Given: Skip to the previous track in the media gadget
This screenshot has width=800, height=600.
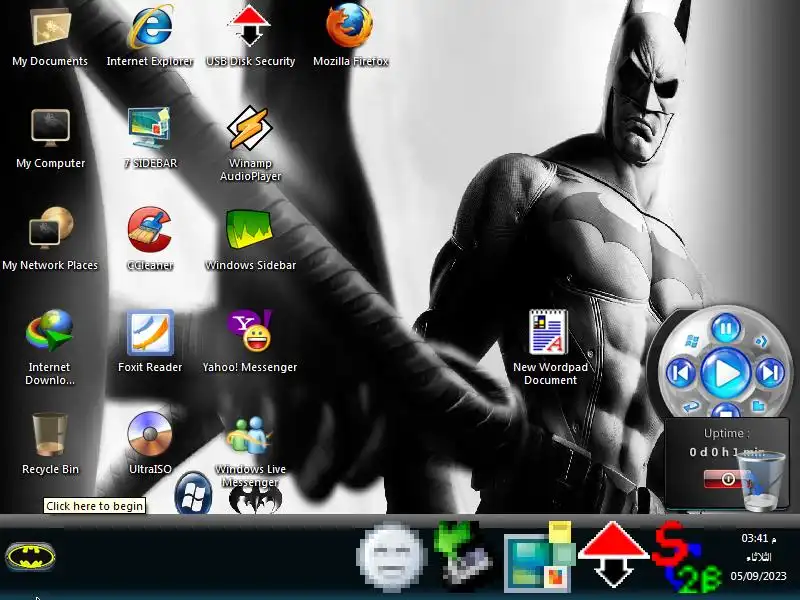Looking at the screenshot, I should [x=681, y=373].
